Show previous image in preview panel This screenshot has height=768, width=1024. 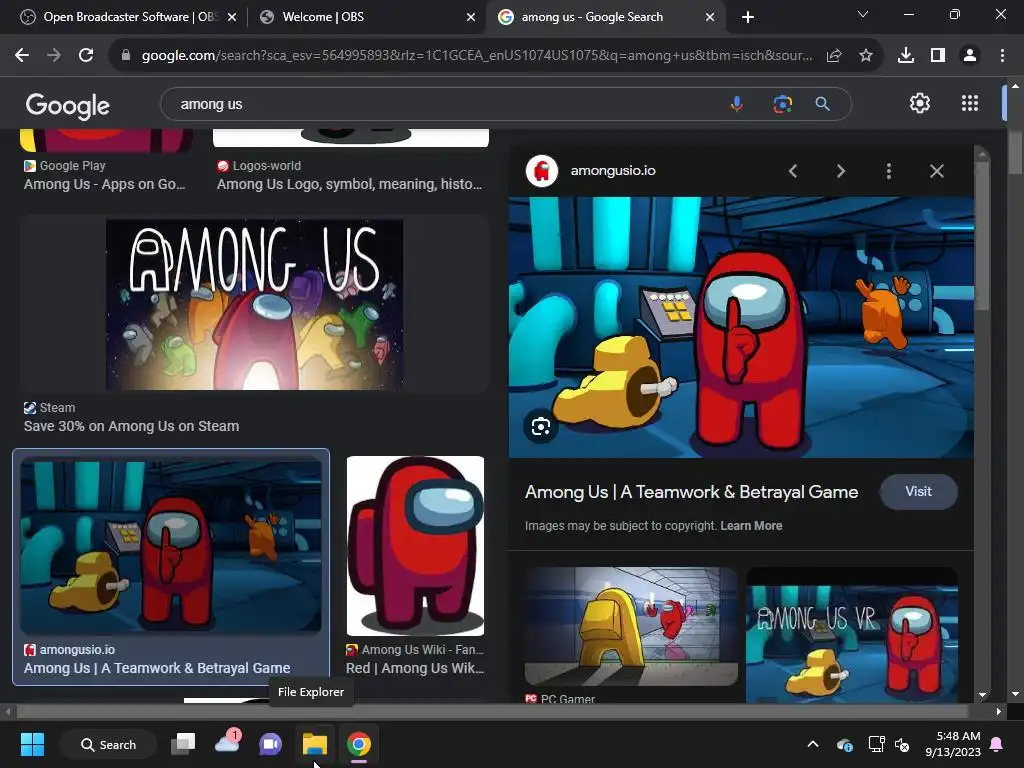click(793, 171)
